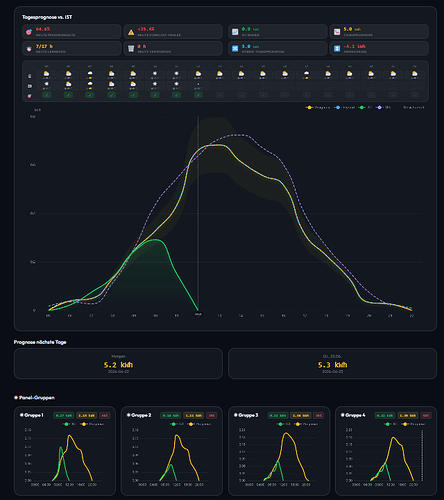Toggle Gruppe 3 green IST legend entry
The height and width of the screenshot is (500, 444).
pyautogui.click(x=283, y=424)
